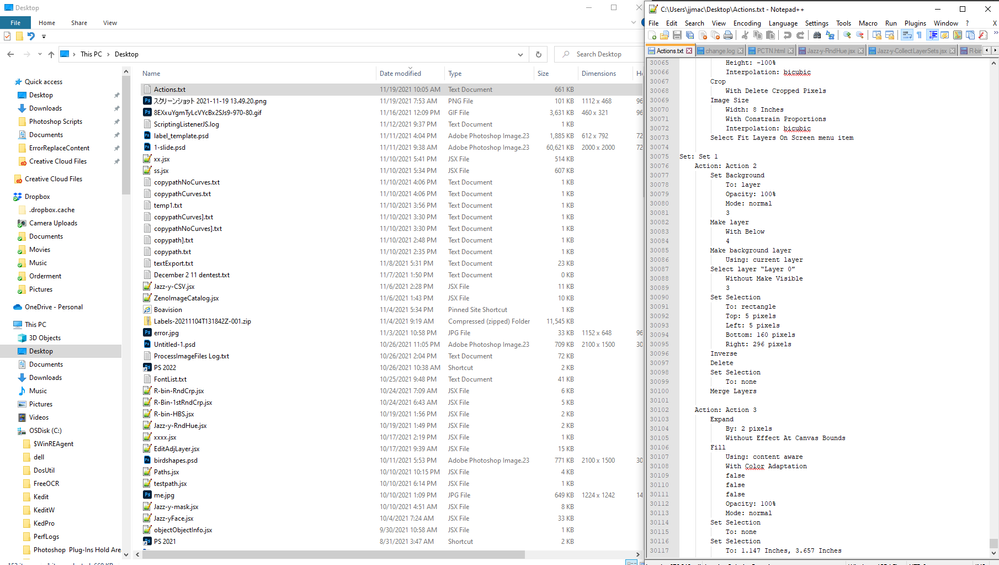Close the Actions.txt tab in Notepad++

point(689,50)
